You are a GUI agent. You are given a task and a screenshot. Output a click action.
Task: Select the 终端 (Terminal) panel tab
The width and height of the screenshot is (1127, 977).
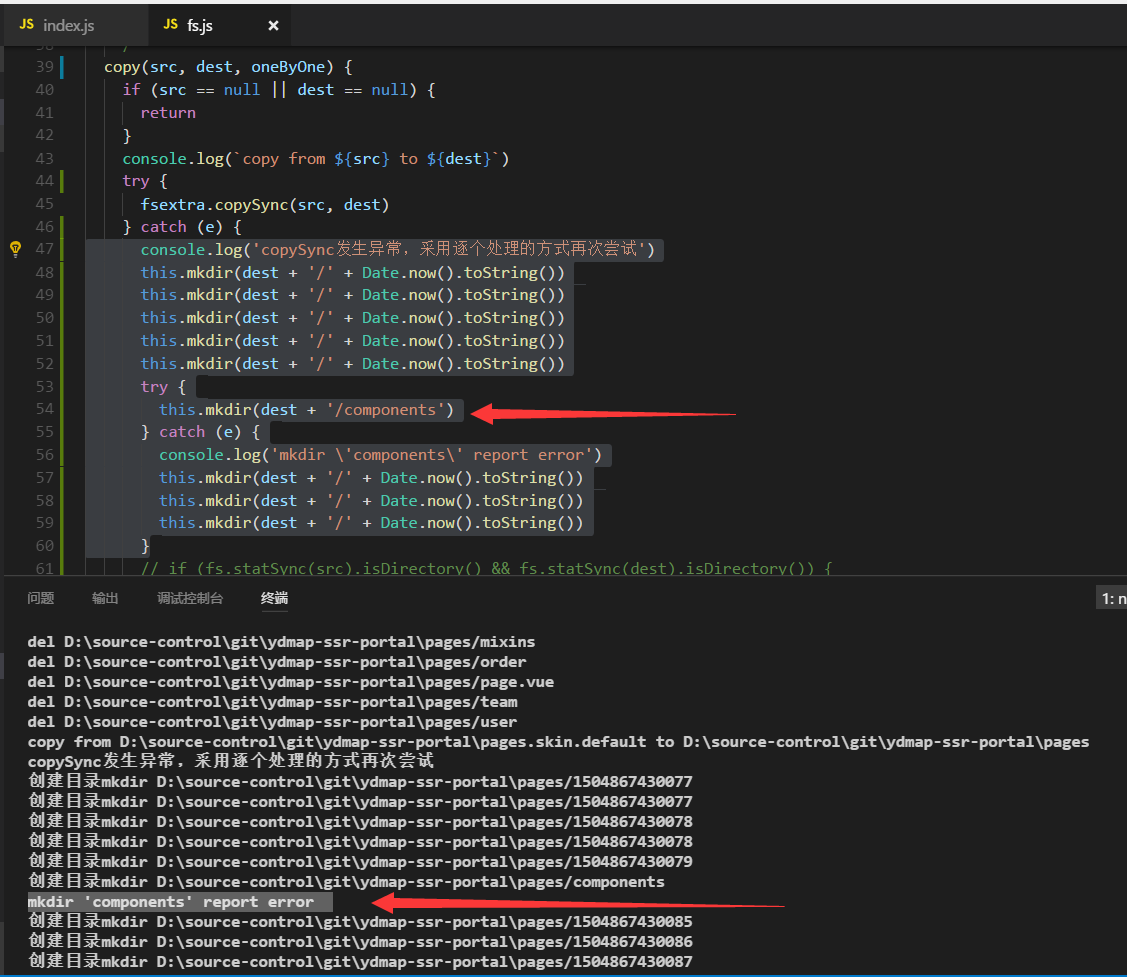[x=274, y=598]
